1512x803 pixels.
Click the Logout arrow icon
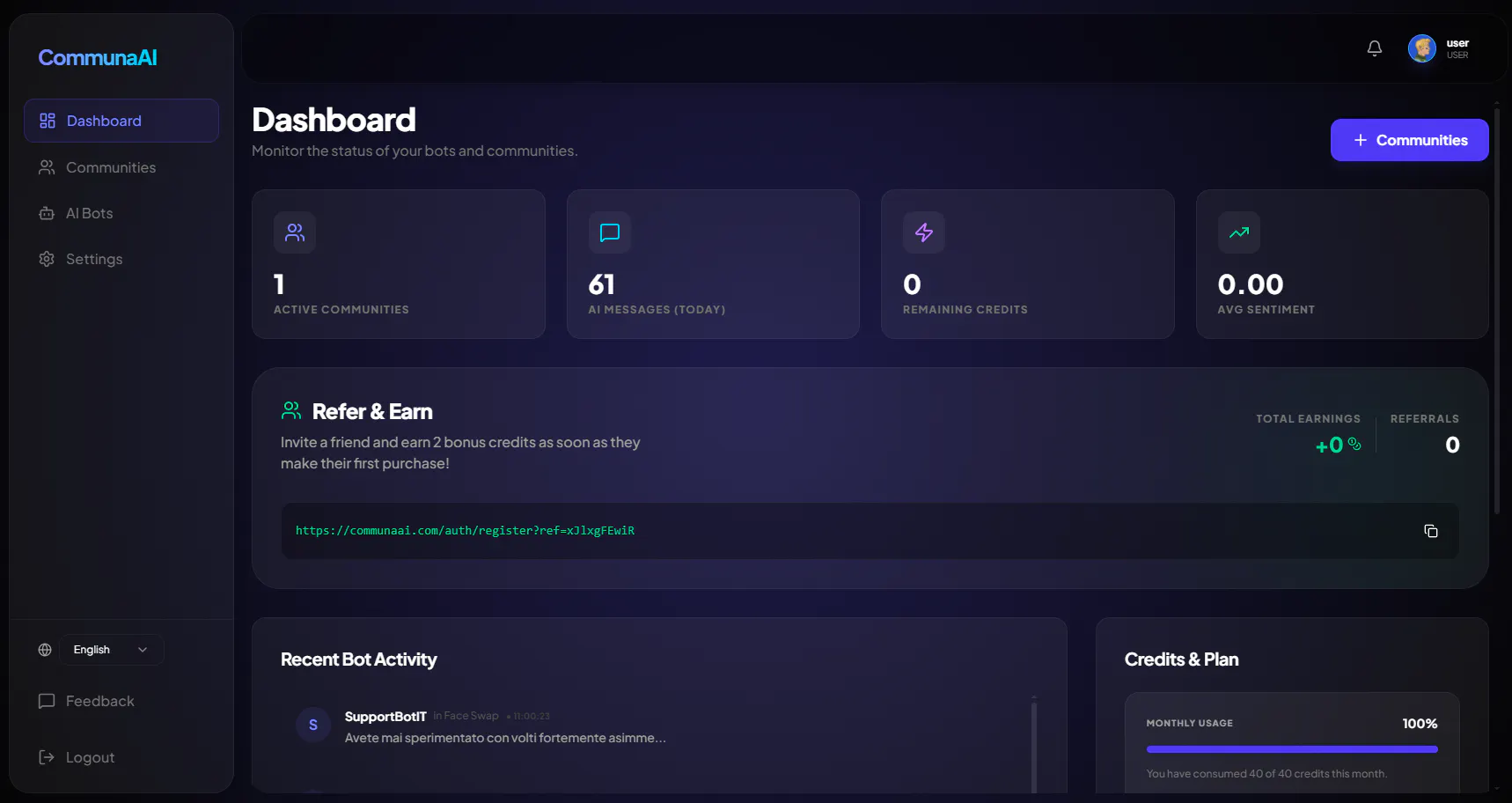47,757
